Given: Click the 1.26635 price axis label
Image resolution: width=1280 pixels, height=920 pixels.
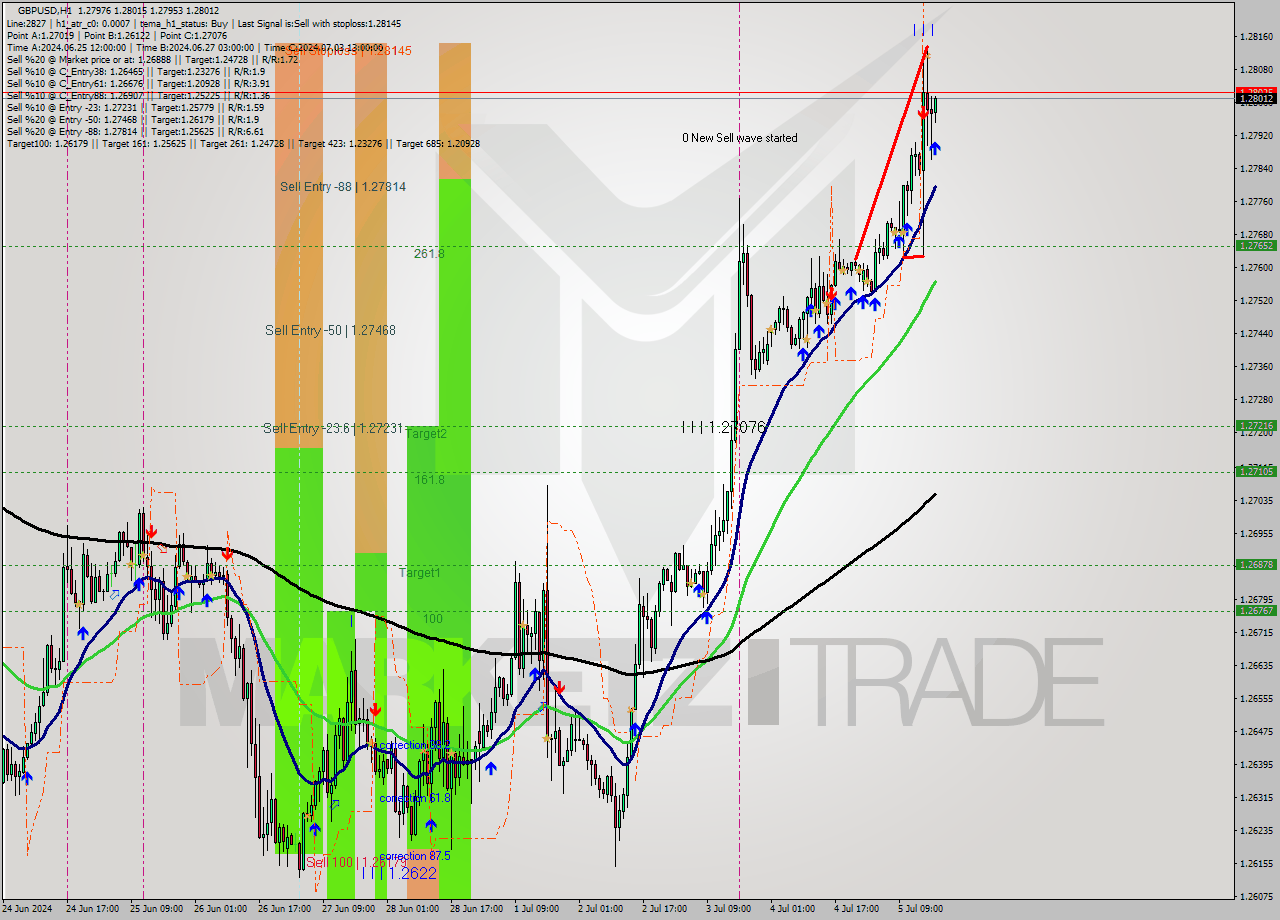Looking at the screenshot, I should (1256, 665).
